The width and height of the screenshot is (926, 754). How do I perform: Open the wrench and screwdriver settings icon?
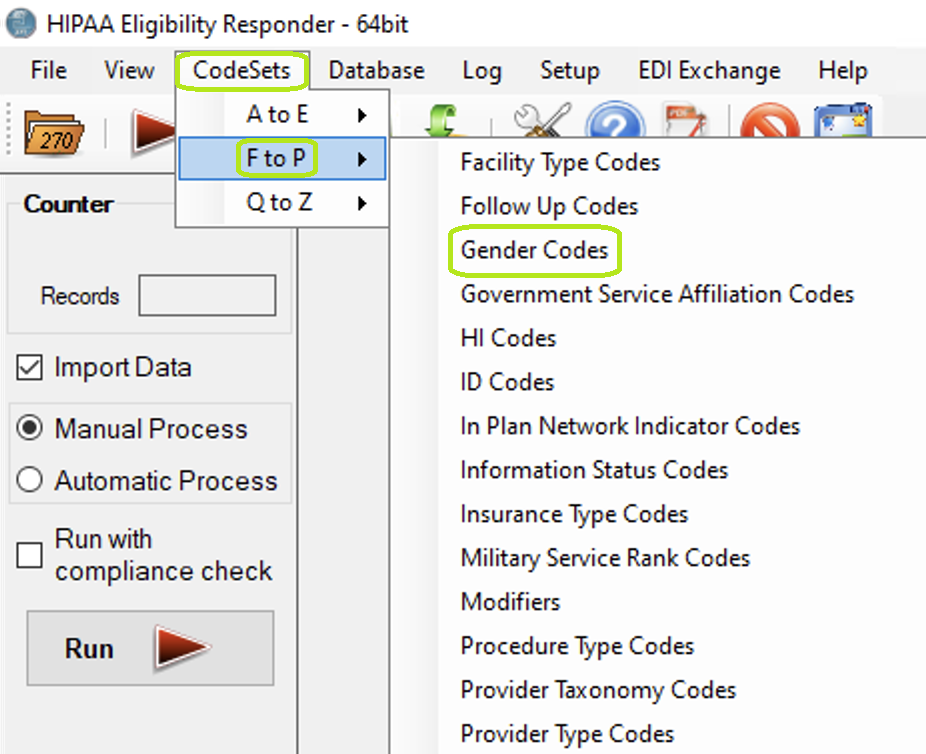tap(542, 120)
